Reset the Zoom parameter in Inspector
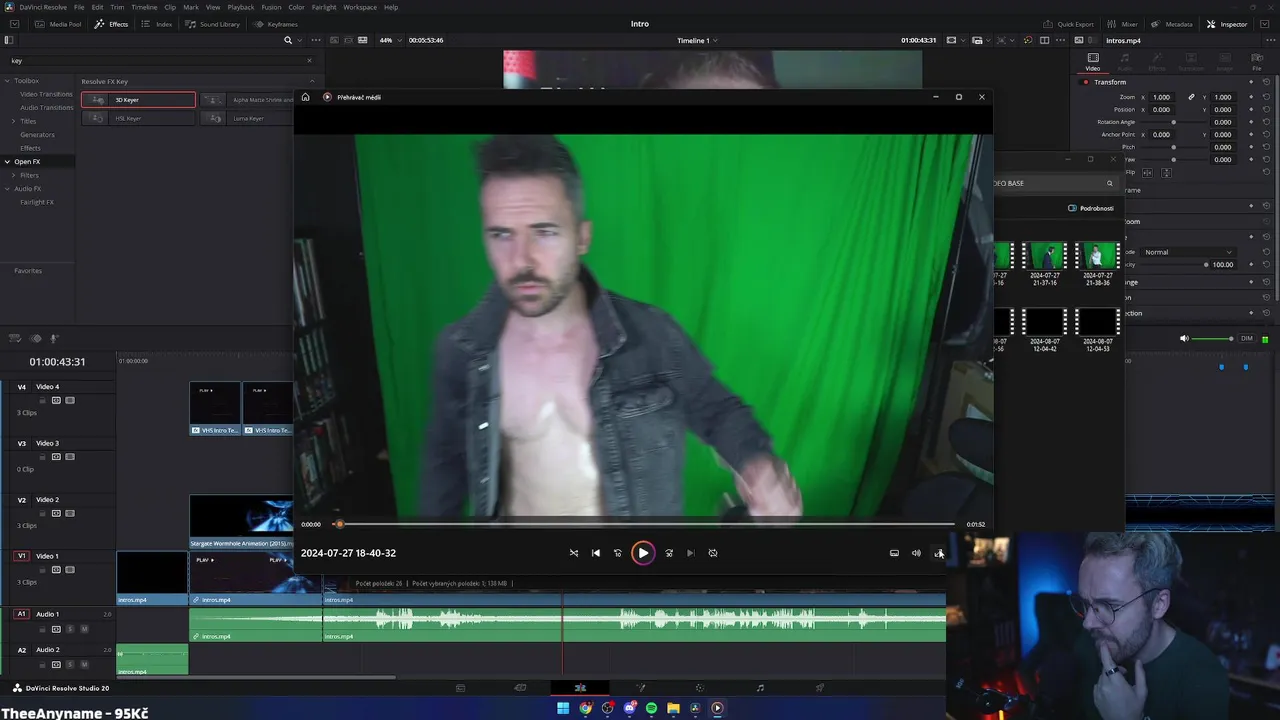 click(x=1266, y=97)
